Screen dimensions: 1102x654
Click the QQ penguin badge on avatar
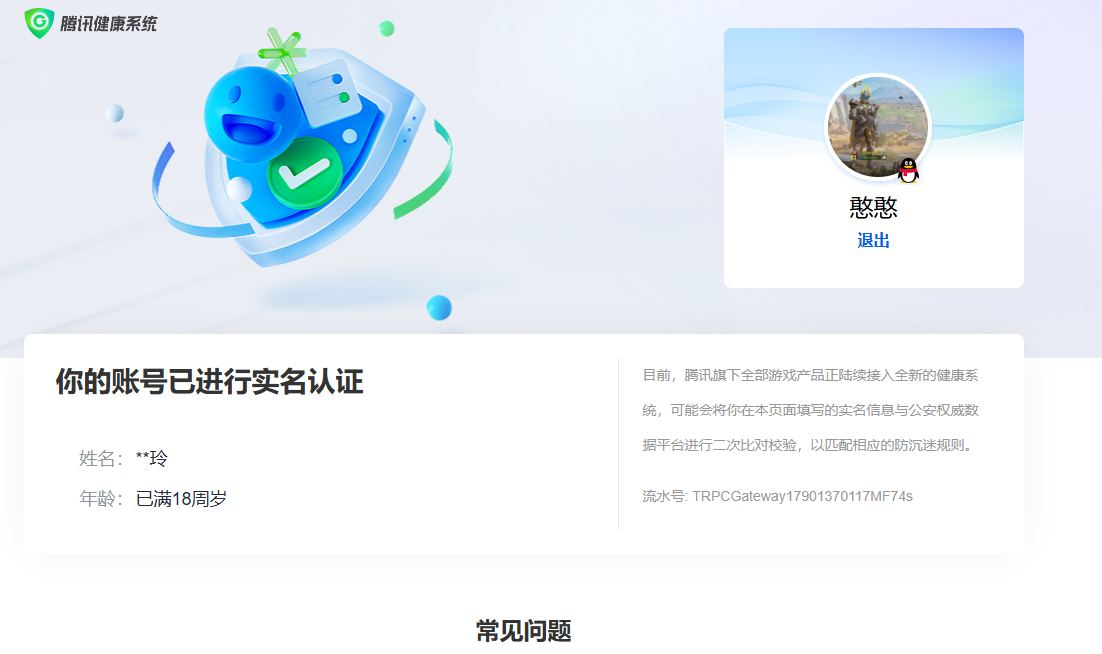coord(909,170)
